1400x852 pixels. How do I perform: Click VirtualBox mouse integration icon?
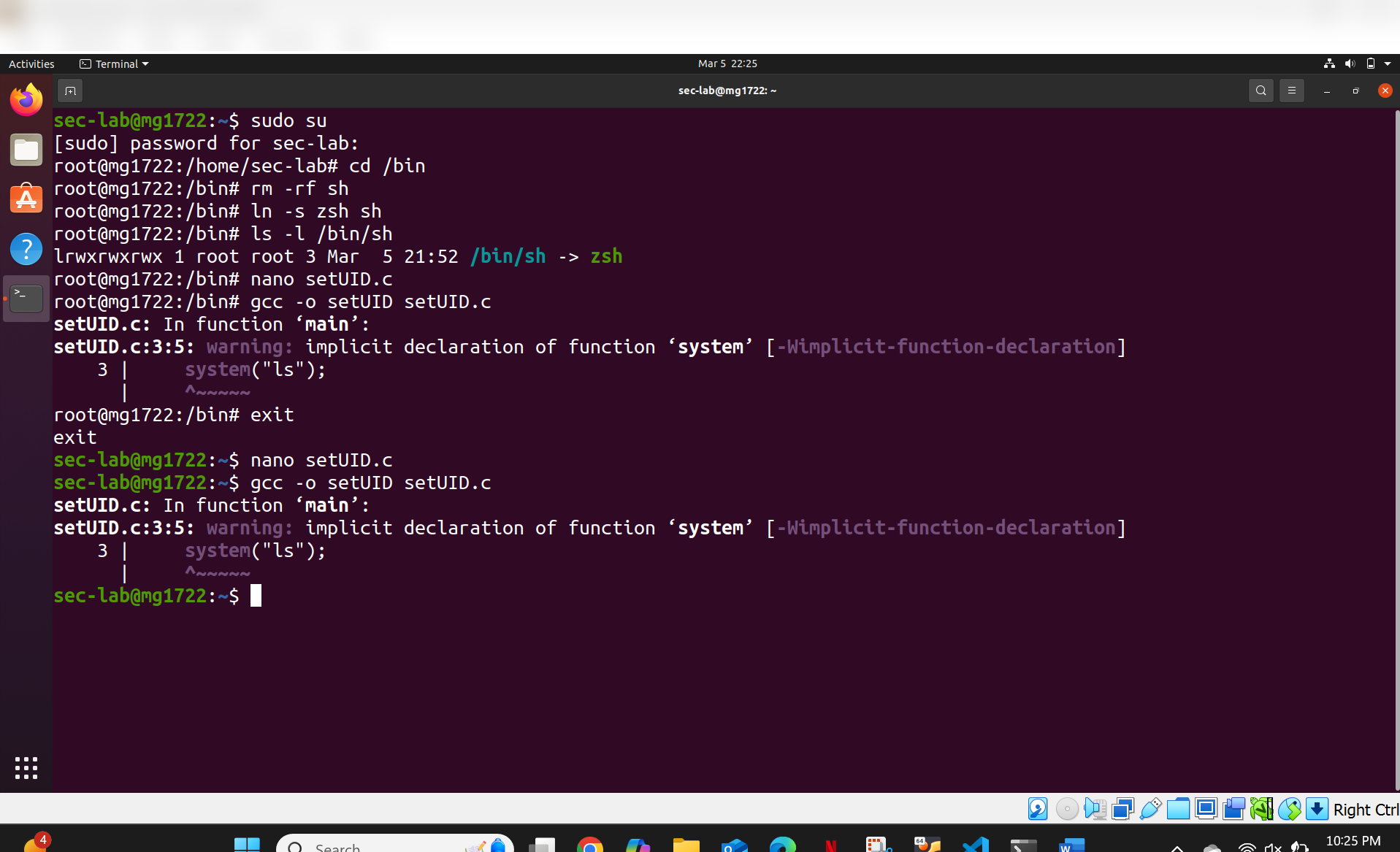1289,809
